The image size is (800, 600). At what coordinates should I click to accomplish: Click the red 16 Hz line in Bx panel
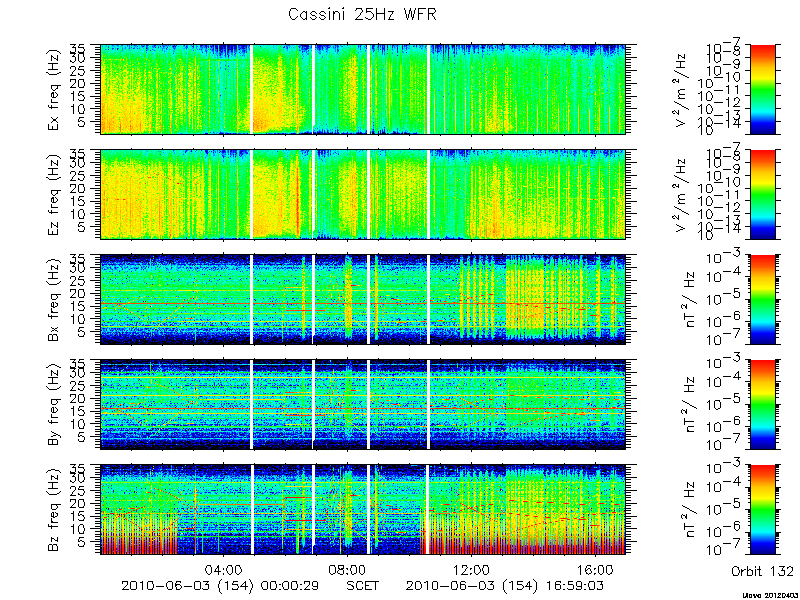[363, 303]
